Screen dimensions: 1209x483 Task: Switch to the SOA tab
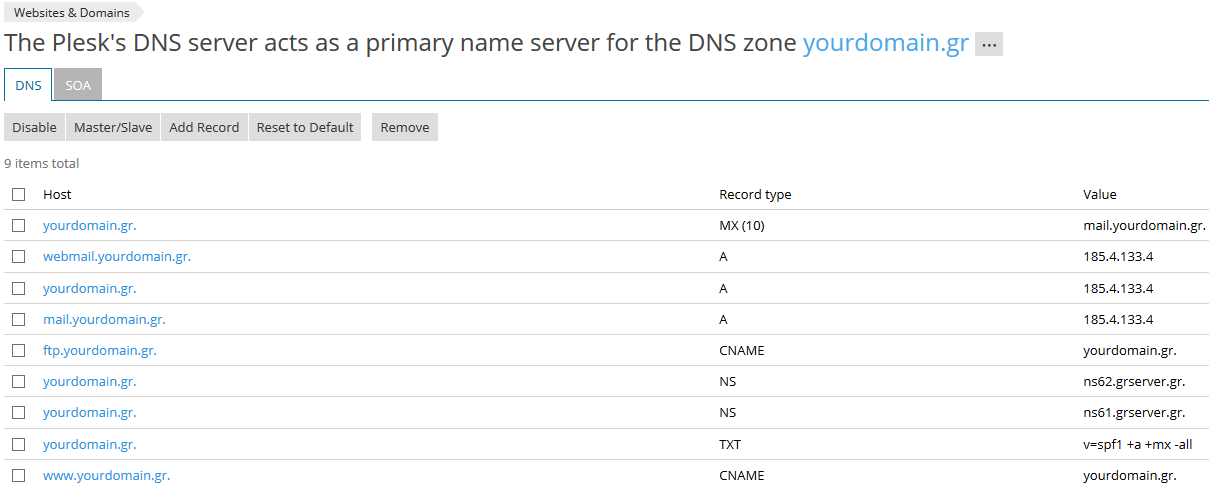(x=78, y=85)
